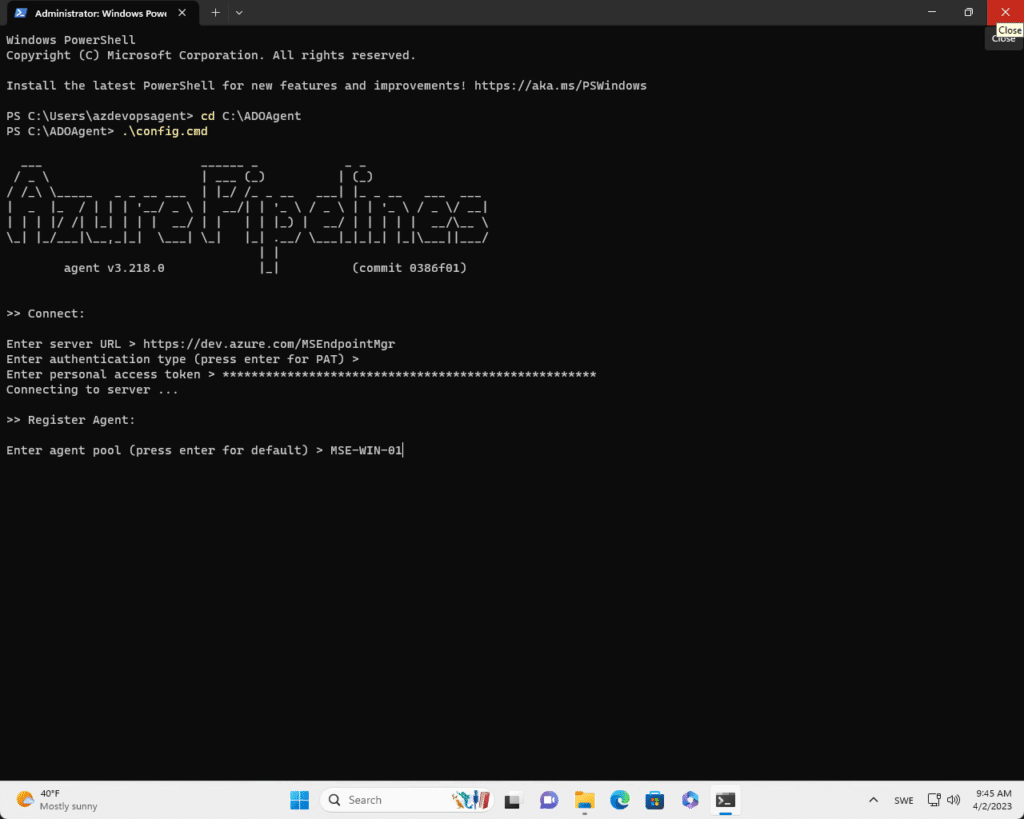Restore down the Windows Terminal window
This screenshot has height=819, width=1024.
[x=968, y=12]
